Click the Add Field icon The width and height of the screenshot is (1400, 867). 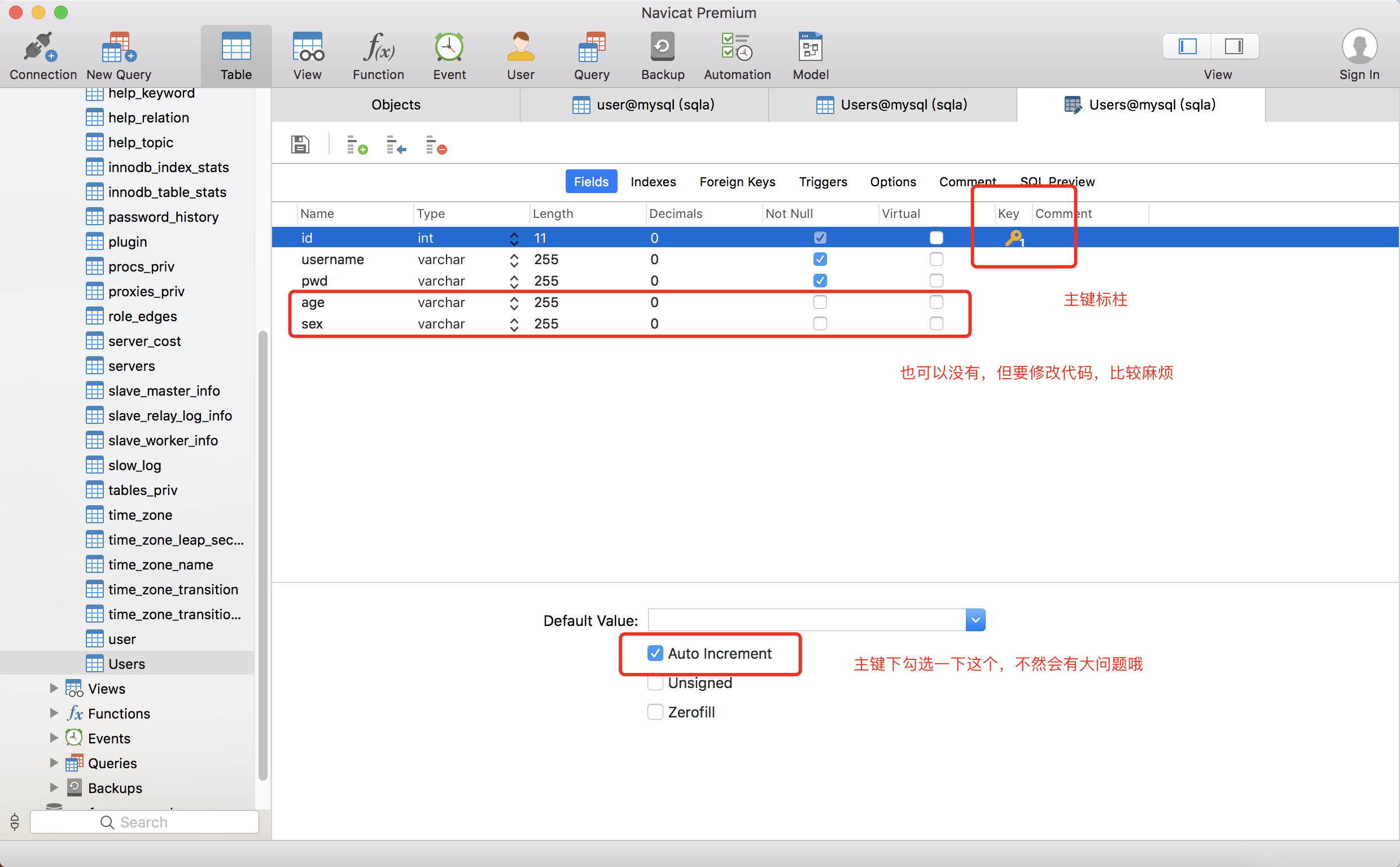(x=357, y=145)
